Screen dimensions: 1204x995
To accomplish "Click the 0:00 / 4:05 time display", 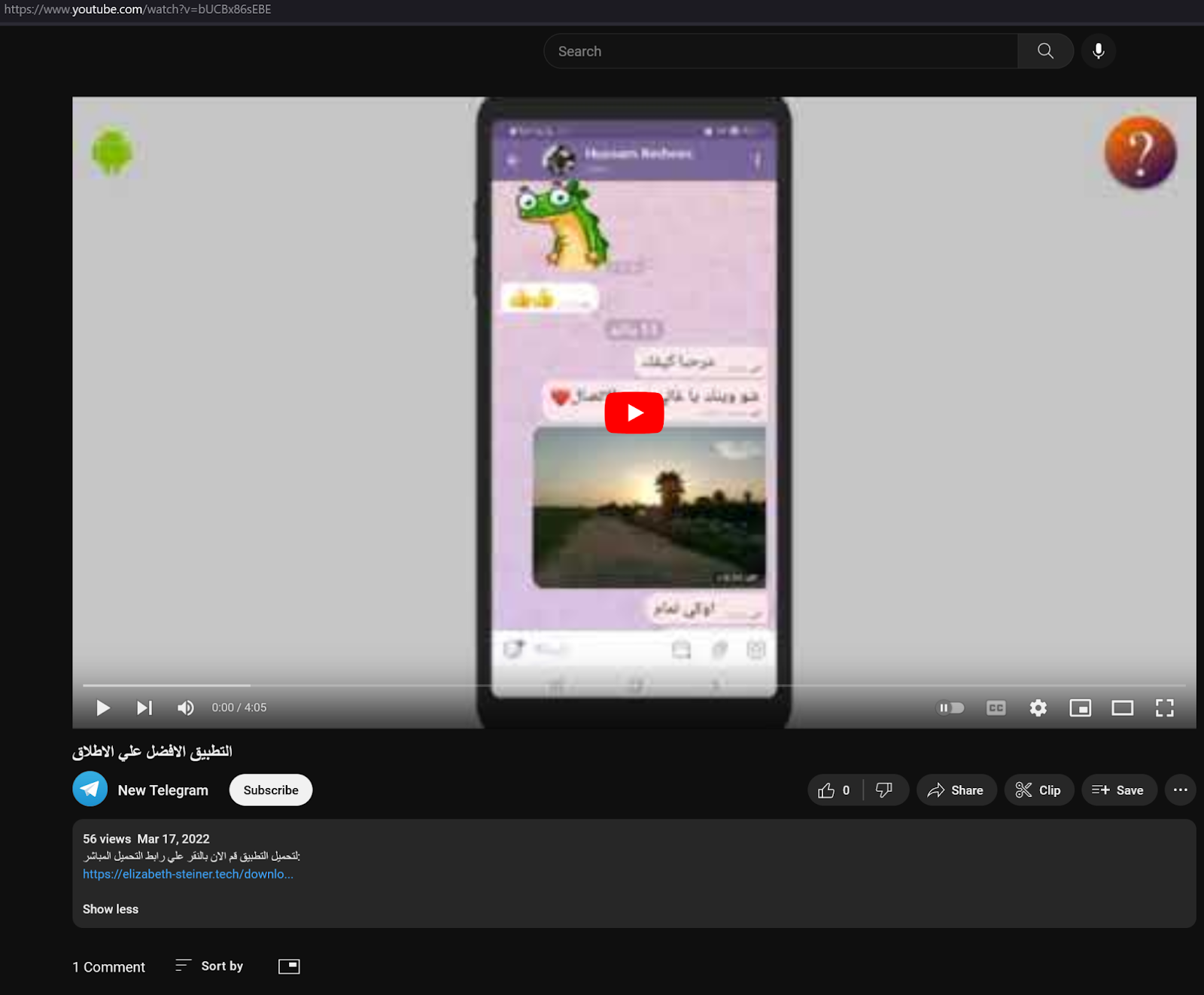I will click(x=239, y=707).
